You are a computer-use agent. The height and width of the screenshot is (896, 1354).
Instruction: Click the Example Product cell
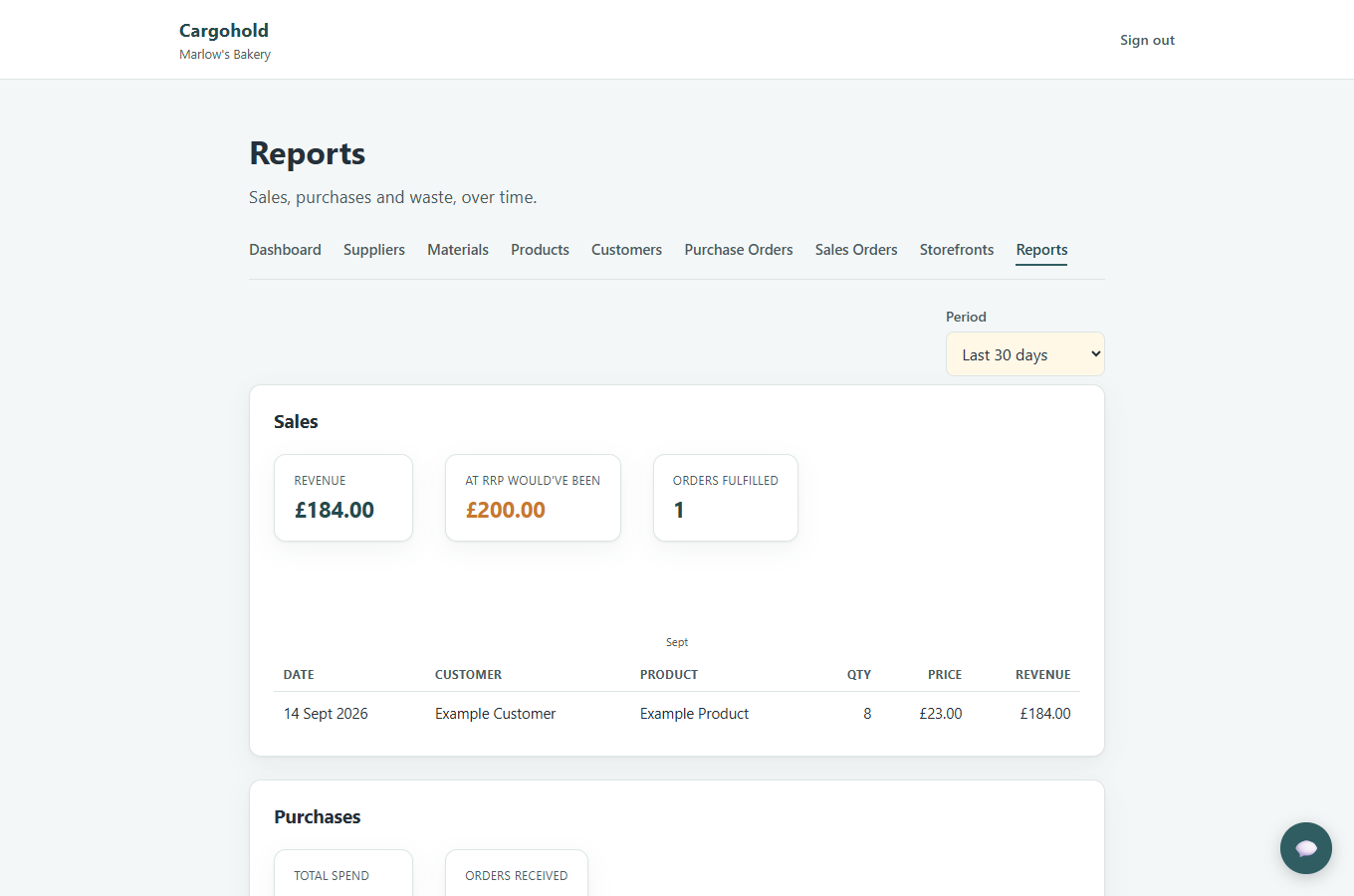pos(694,714)
